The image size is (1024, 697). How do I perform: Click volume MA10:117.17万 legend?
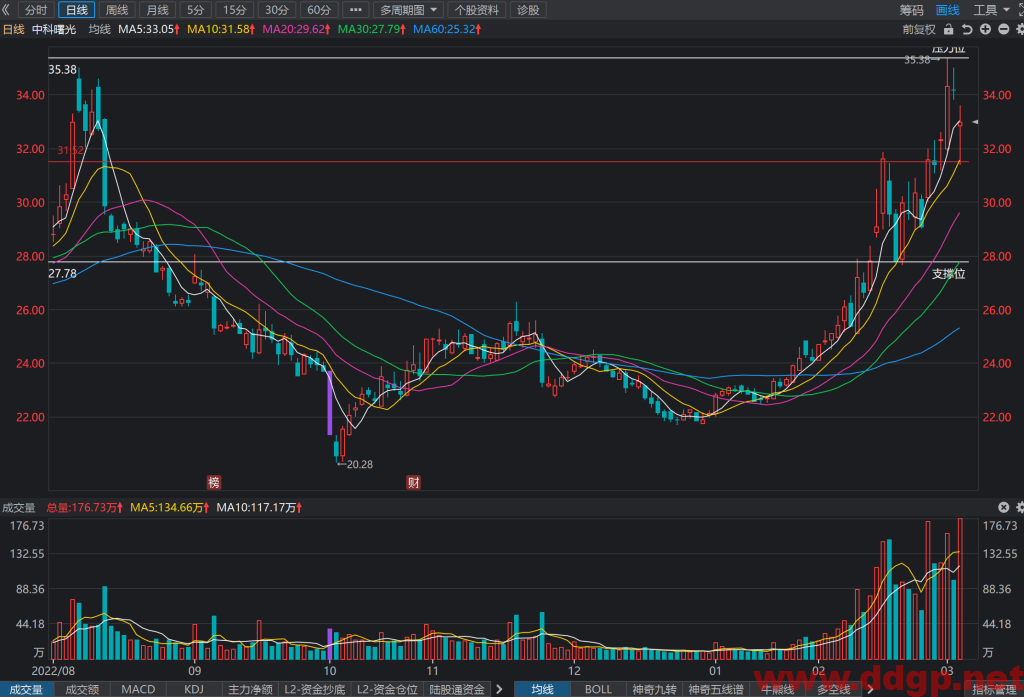[x=259, y=508]
